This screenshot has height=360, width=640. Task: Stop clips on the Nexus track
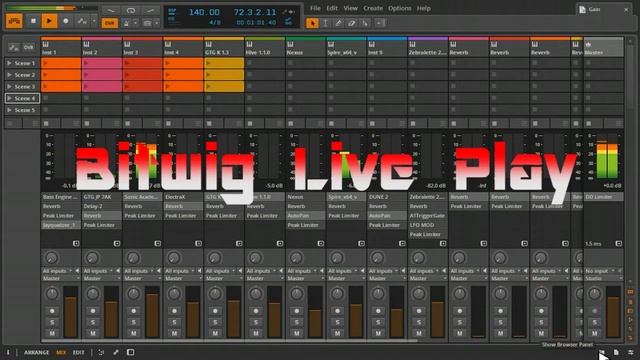point(291,123)
